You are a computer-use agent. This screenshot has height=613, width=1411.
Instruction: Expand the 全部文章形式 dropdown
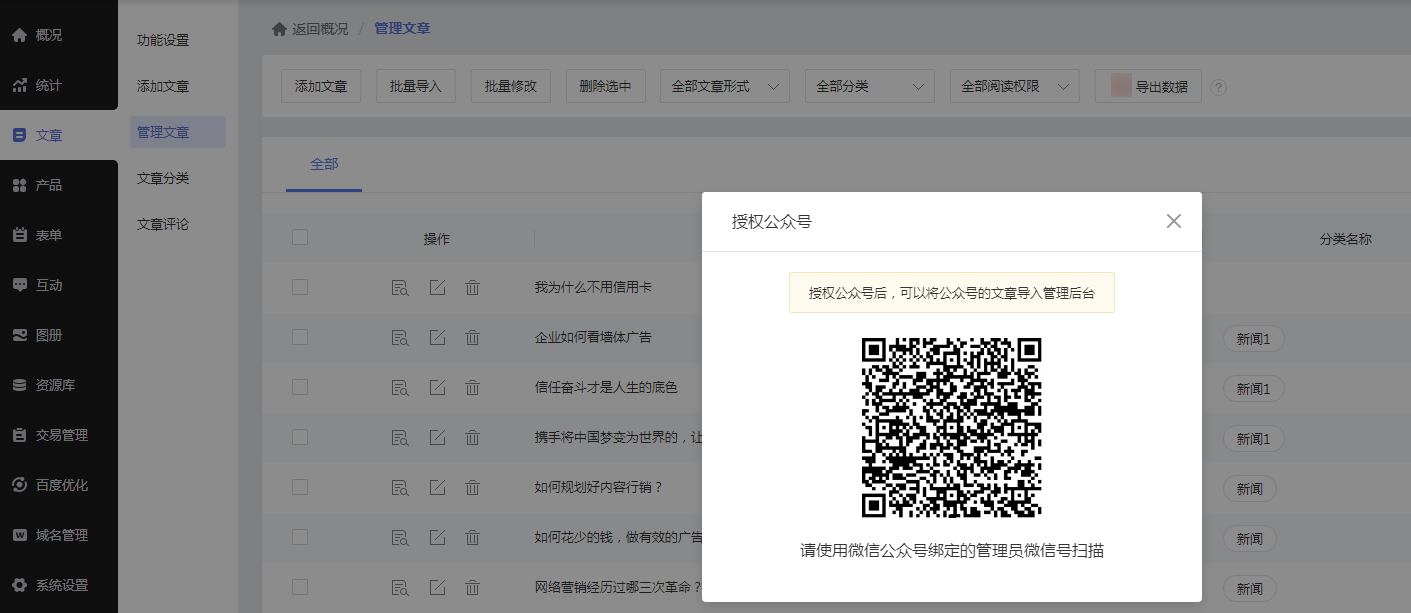pyautogui.click(x=725, y=86)
